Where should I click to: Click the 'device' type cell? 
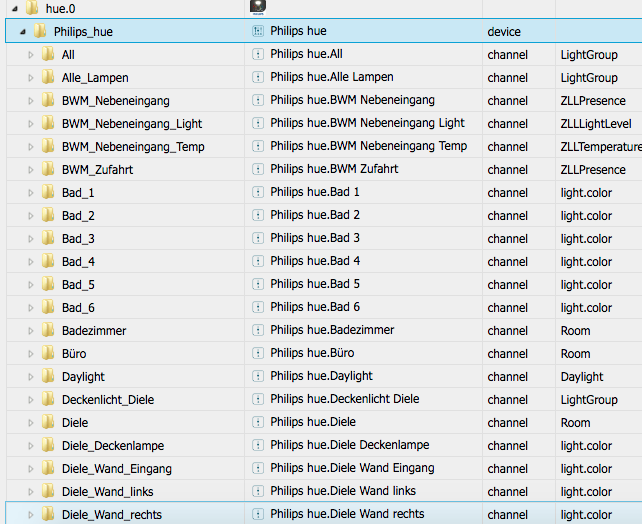click(504, 32)
